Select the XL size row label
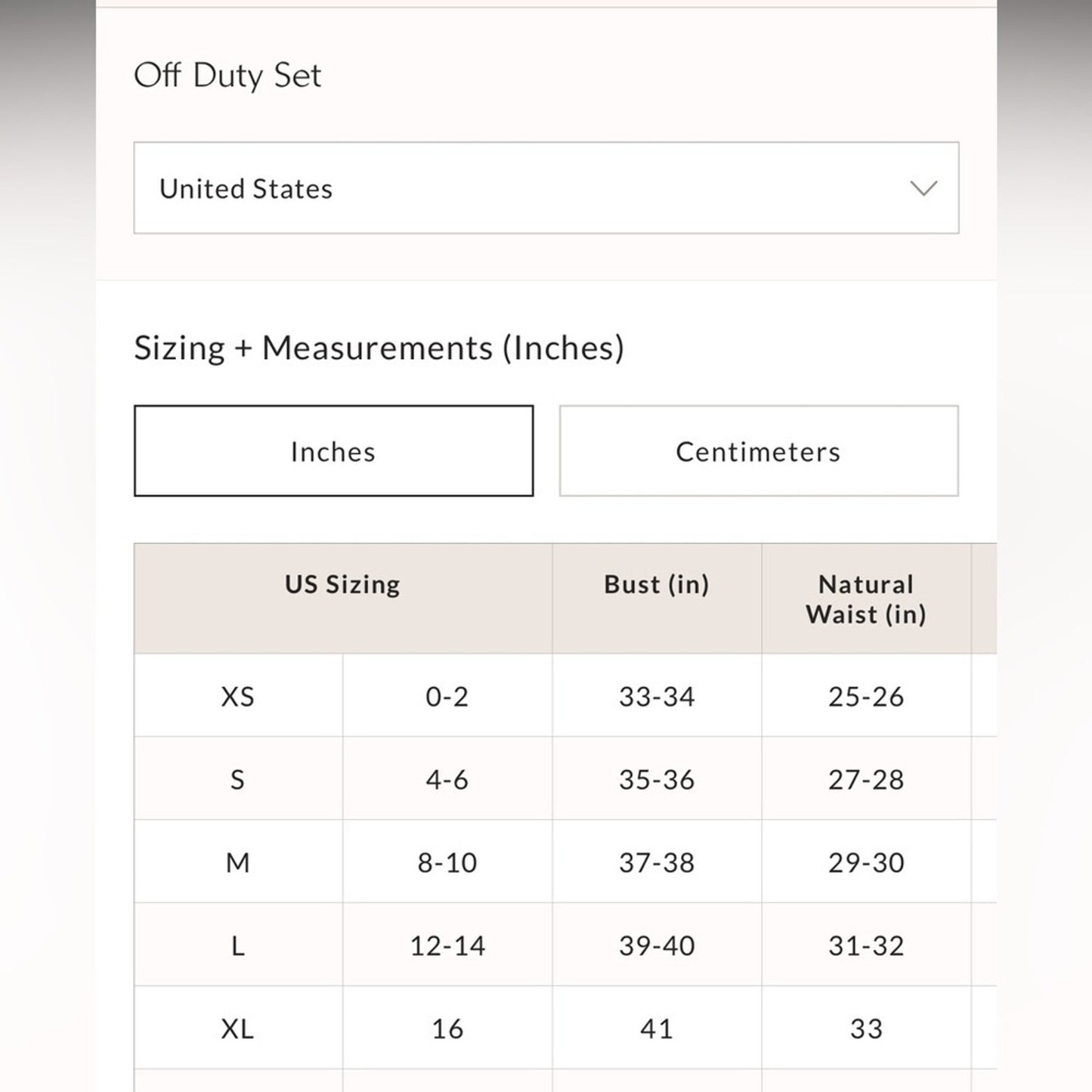The height and width of the screenshot is (1092, 1092). [237, 1029]
